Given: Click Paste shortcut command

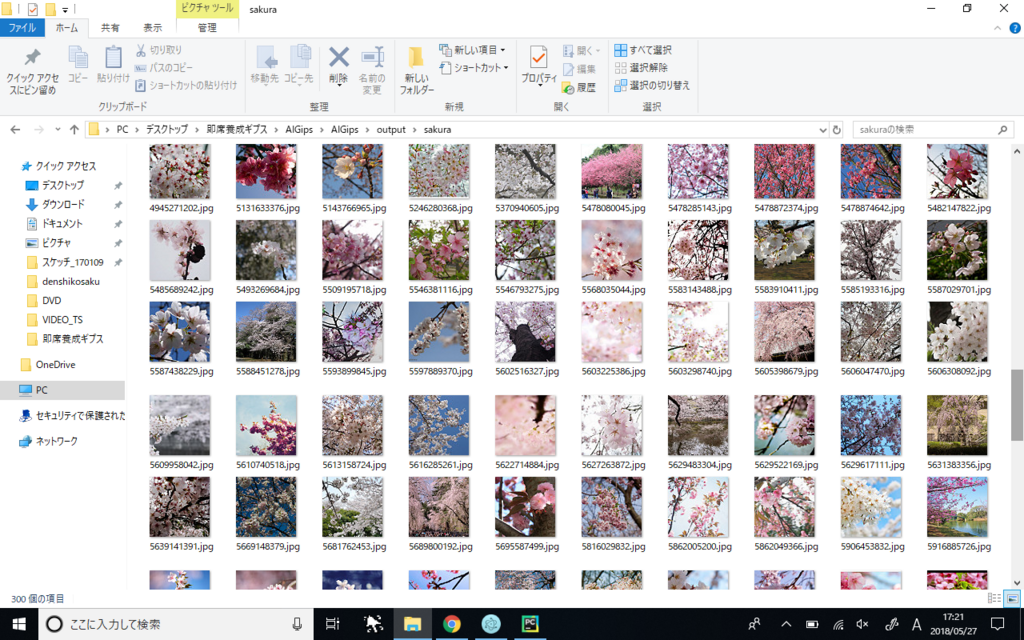Looking at the screenshot, I should click(186, 85).
